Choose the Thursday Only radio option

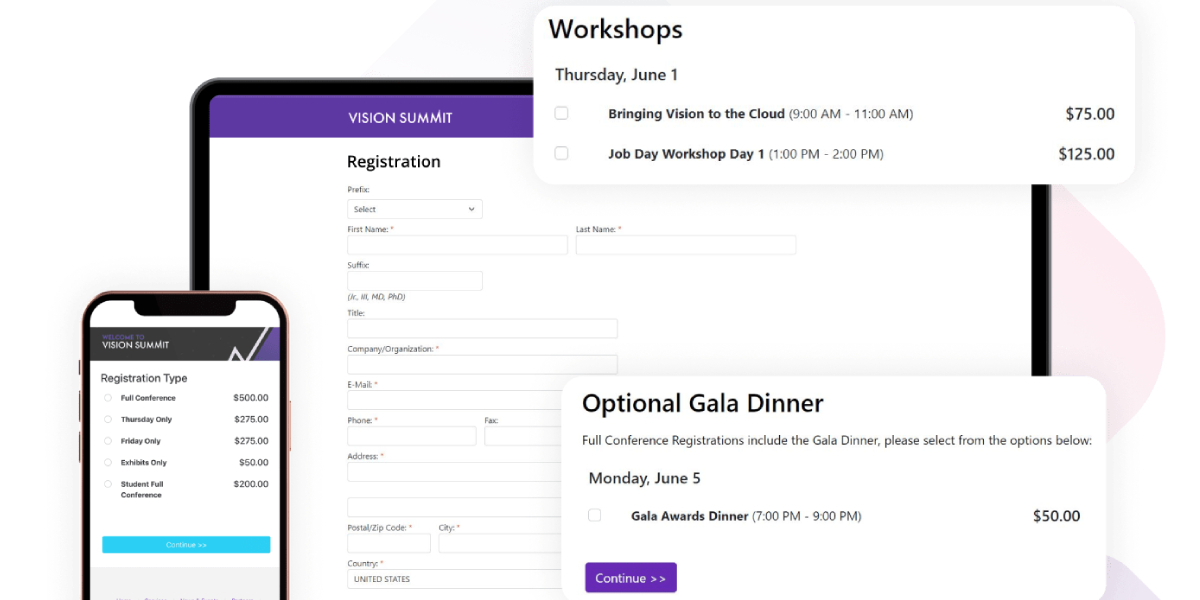point(108,420)
